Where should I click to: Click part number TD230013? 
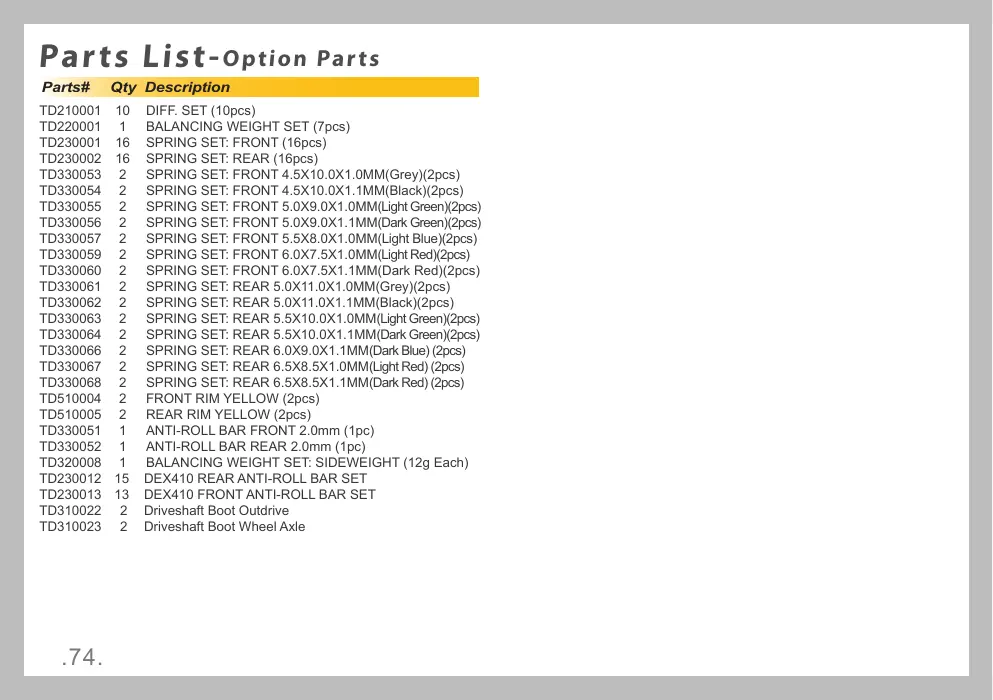(70, 494)
